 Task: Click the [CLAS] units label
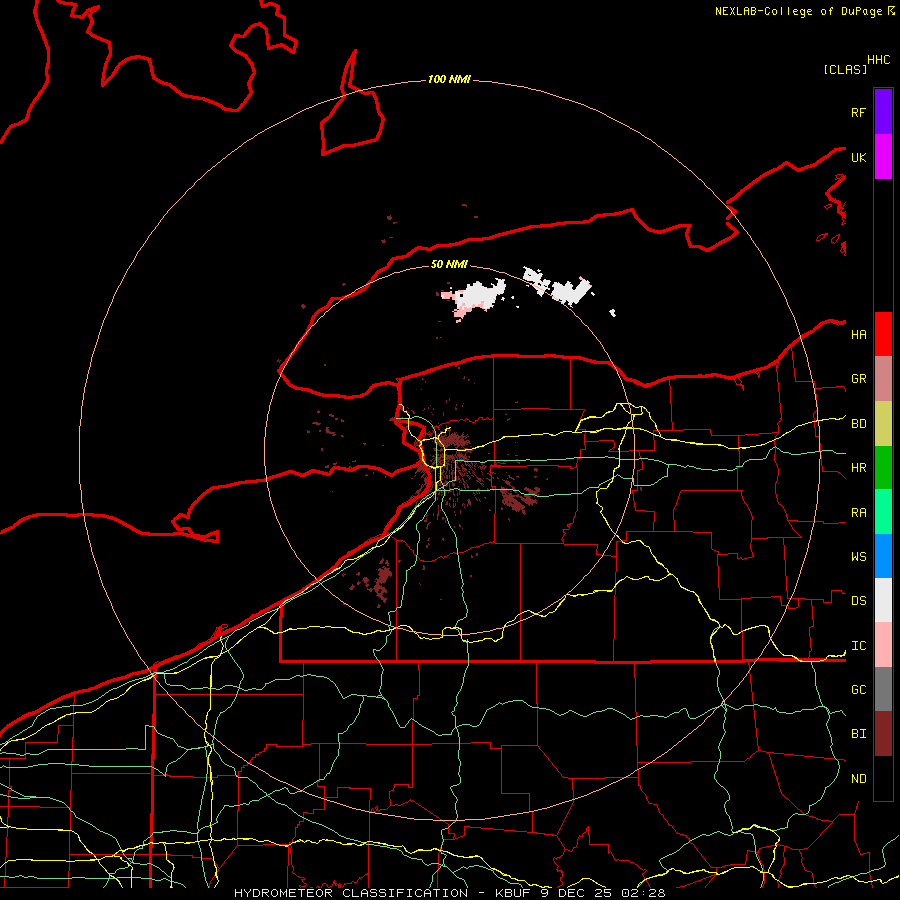tap(845, 69)
